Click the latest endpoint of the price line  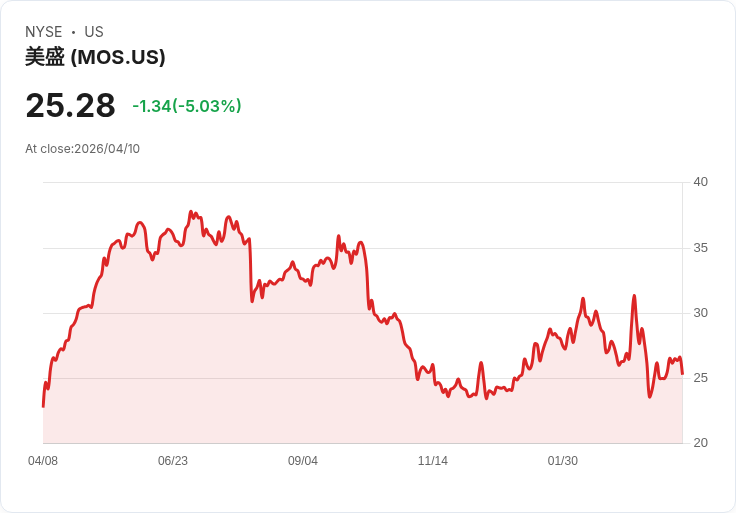click(682, 374)
